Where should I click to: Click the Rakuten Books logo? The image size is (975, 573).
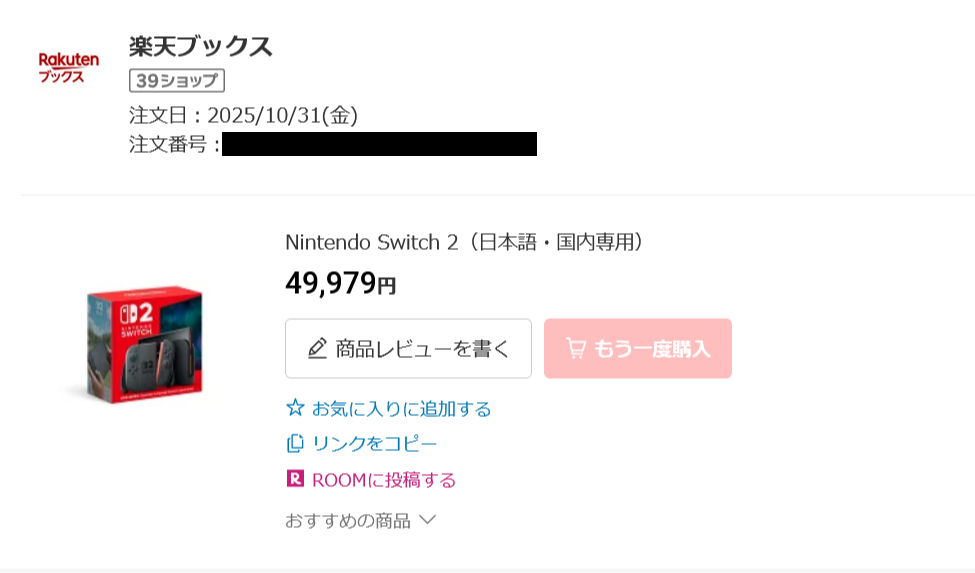click(x=68, y=67)
